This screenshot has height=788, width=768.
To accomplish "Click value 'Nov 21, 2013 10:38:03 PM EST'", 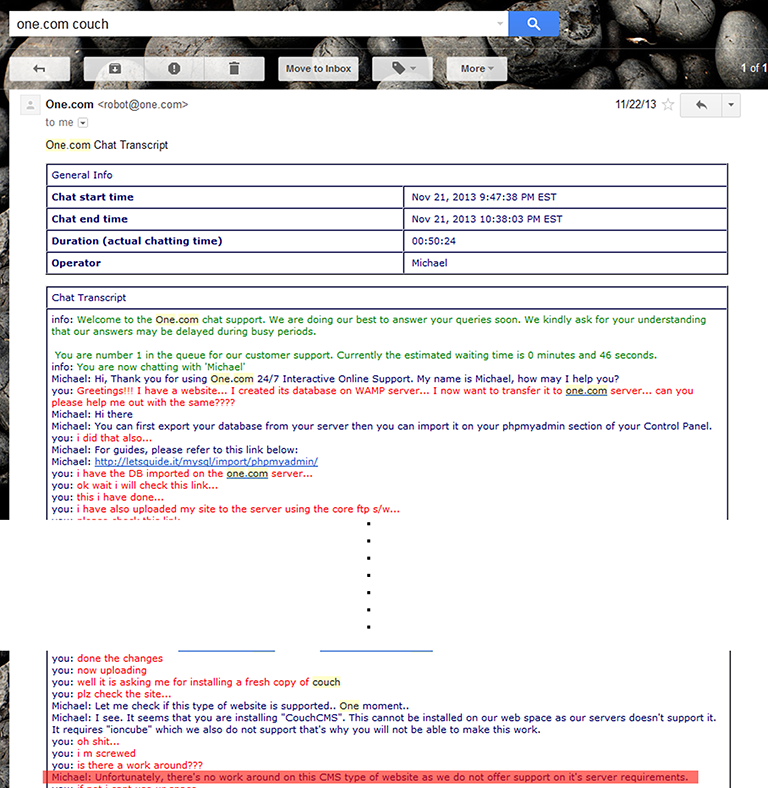I will 487,219.
